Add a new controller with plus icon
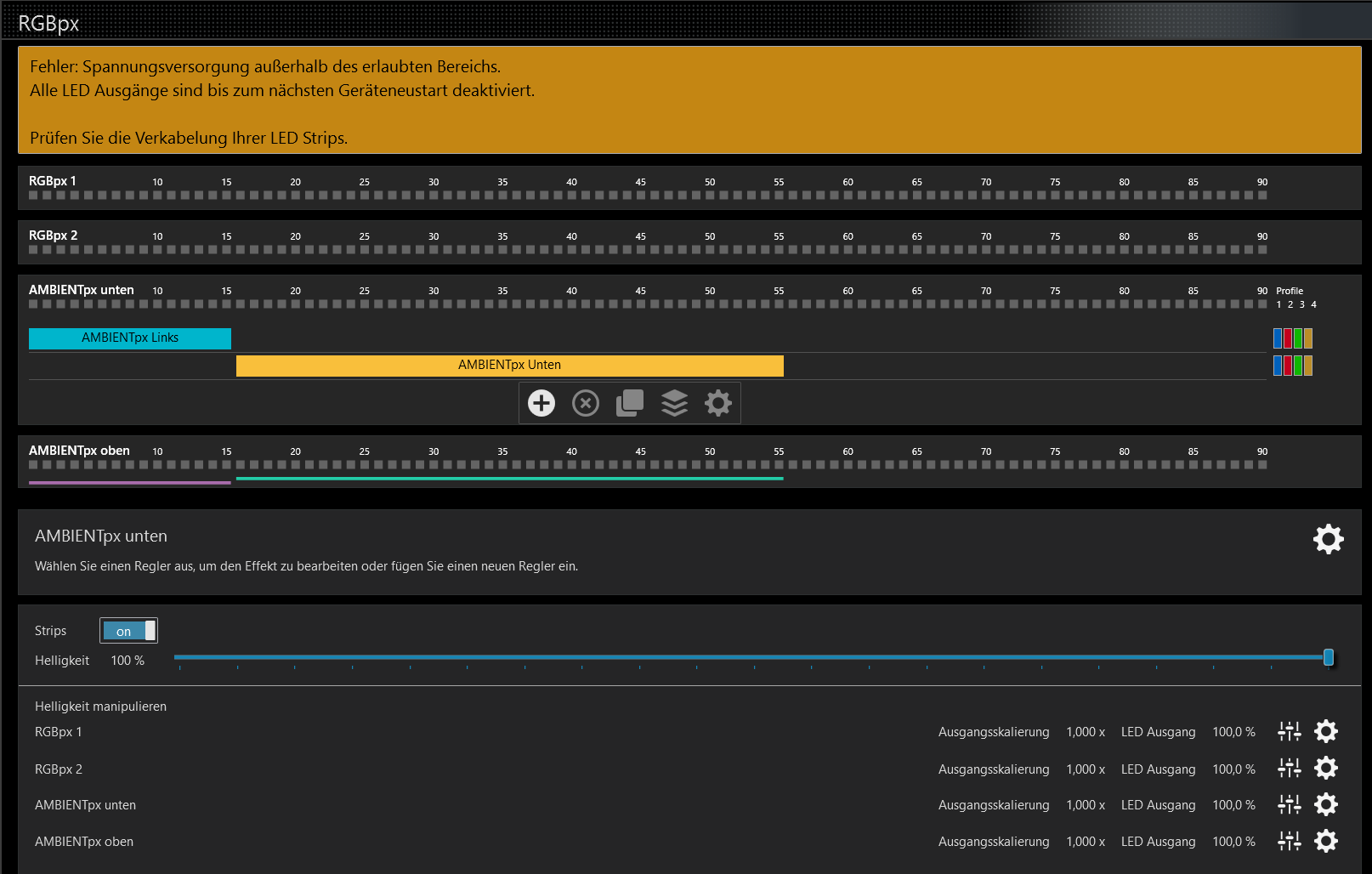The image size is (1372, 874). pos(541,403)
